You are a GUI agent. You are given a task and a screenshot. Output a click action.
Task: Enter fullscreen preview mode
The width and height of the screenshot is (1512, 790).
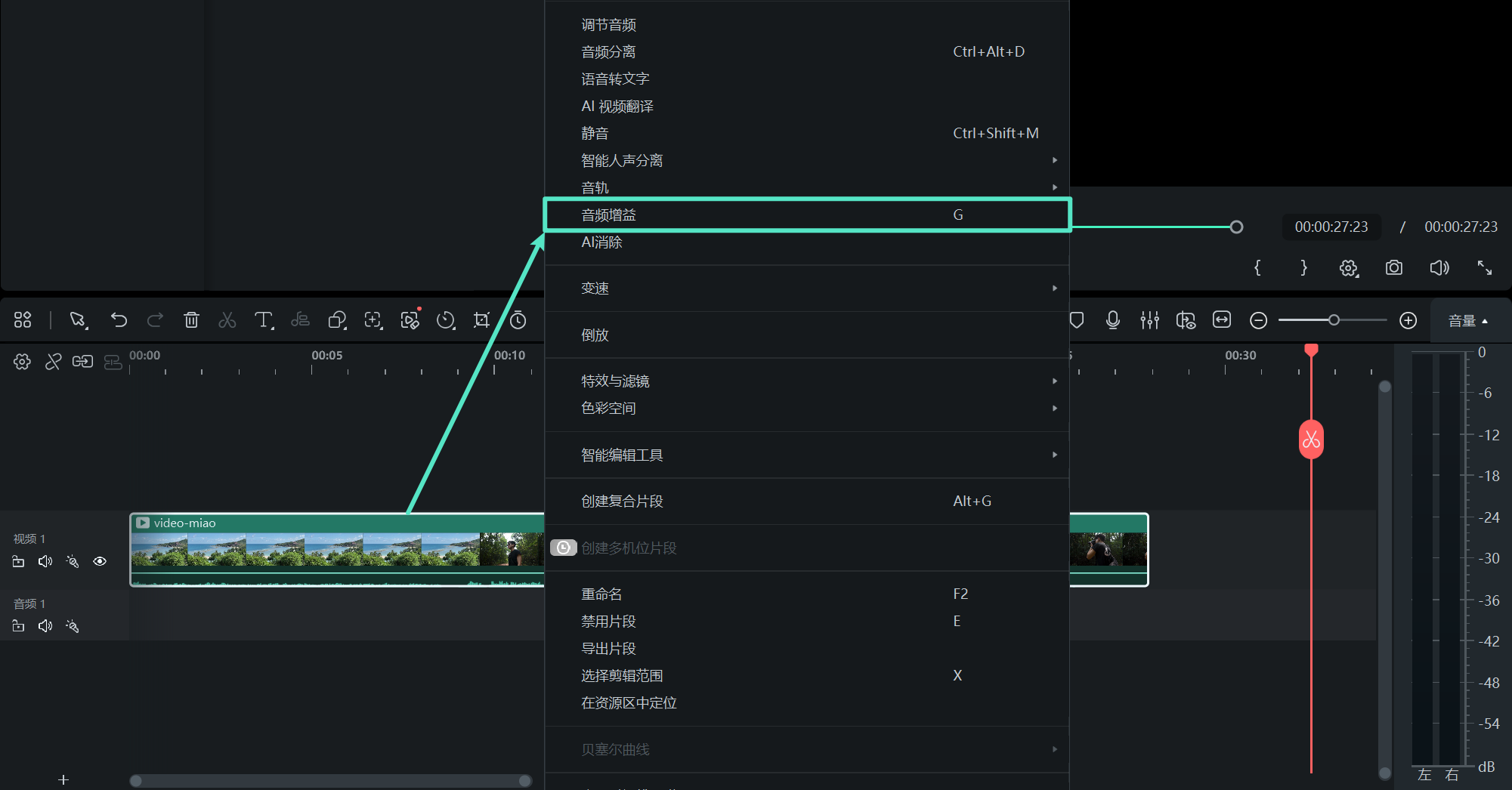point(1483,267)
